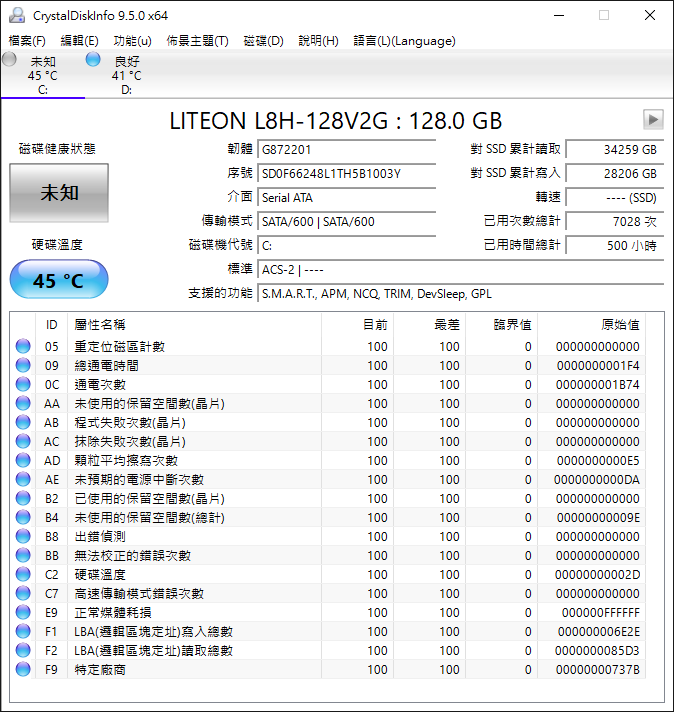Click the LITEON L8H-128V2G drive title

coord(336,121)
